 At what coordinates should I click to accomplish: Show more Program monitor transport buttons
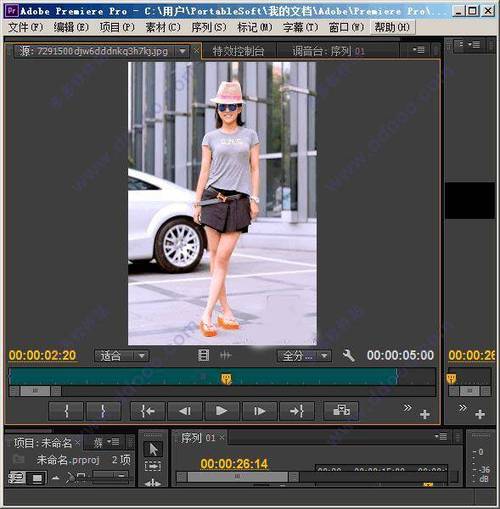[x=463, y=408]
